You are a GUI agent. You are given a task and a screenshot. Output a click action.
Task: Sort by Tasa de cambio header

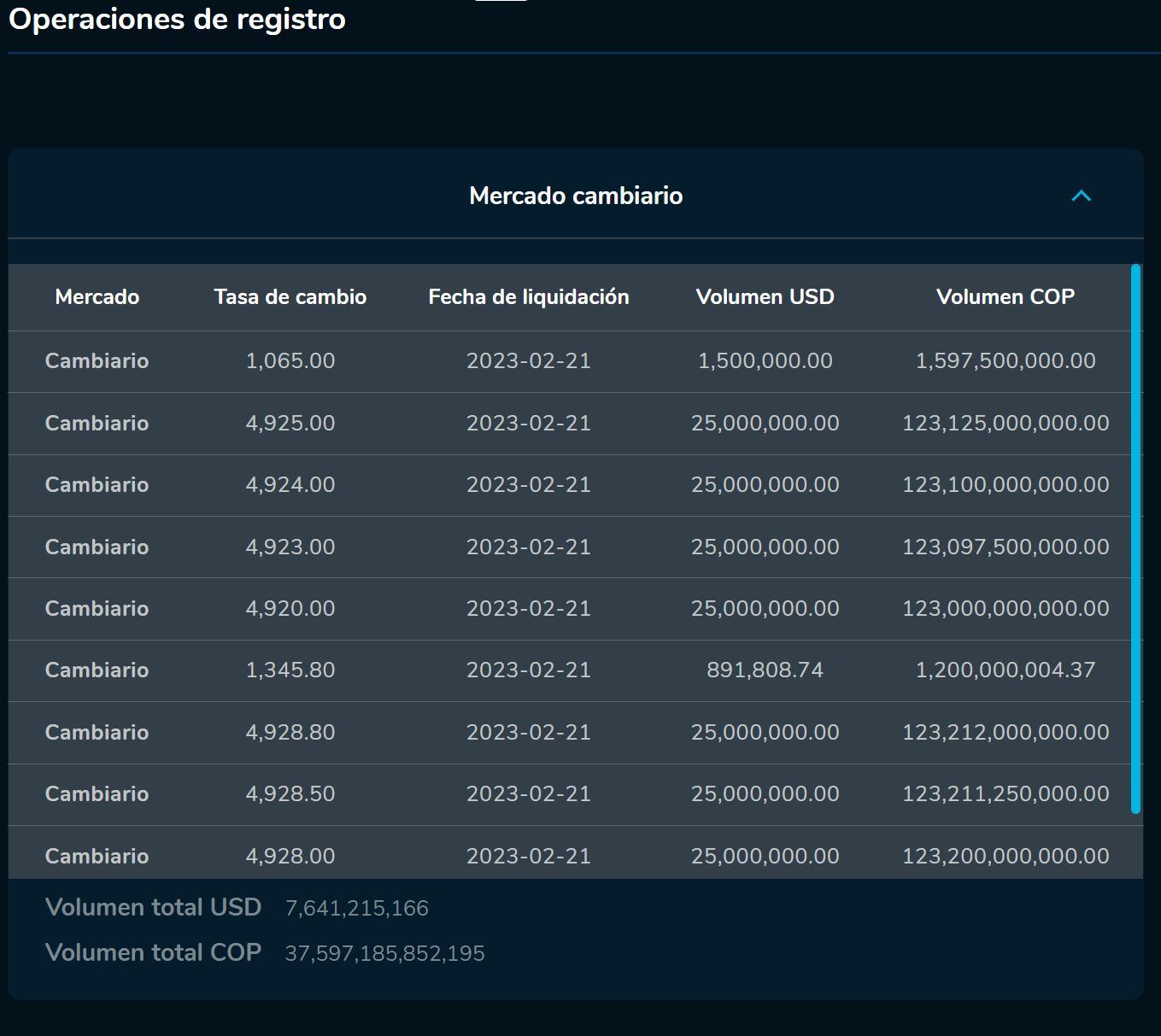point(290,297)
